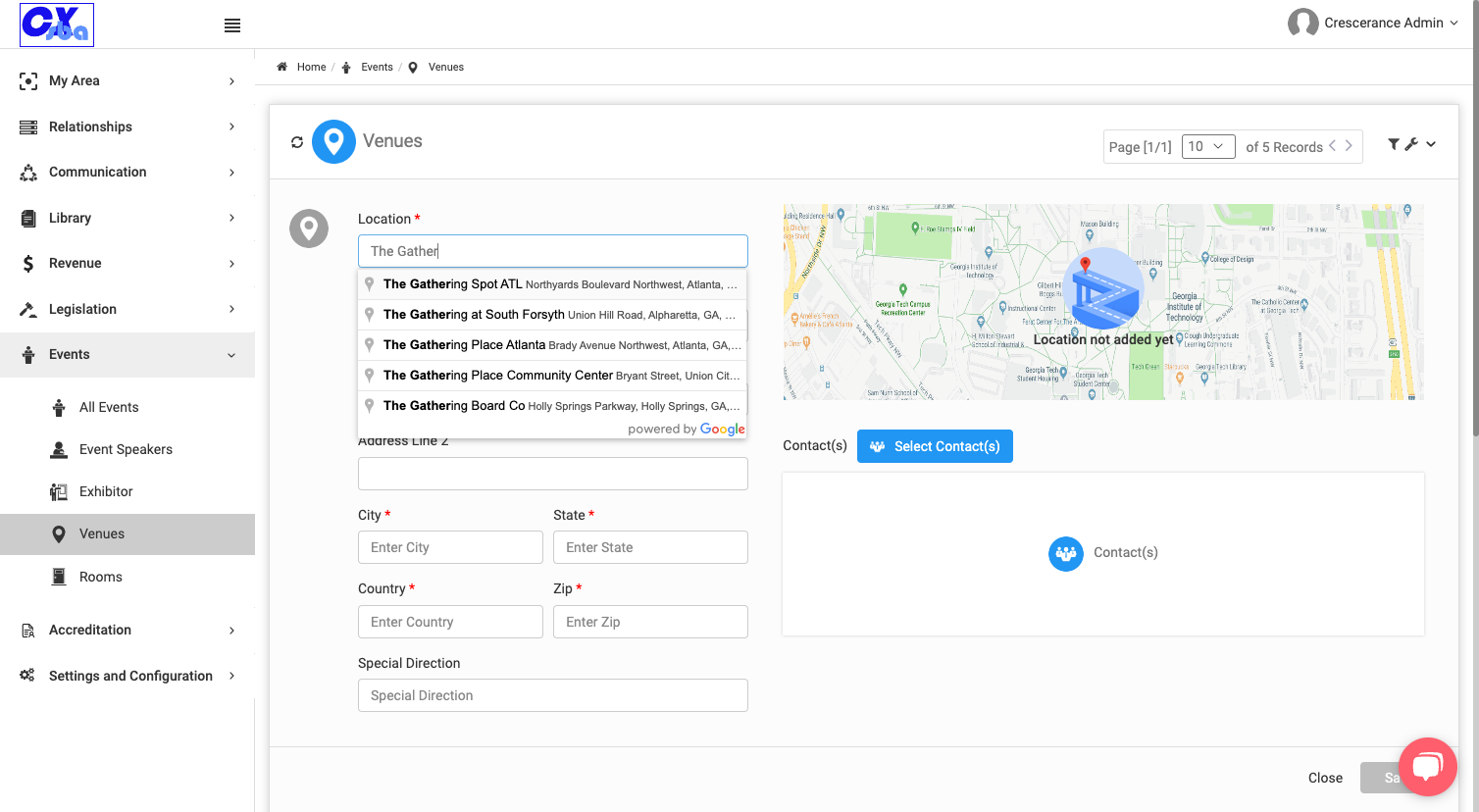Expand the Legislation menu
The height and width of the screenshot is (812, 1479).
click(x=127, y=309)
